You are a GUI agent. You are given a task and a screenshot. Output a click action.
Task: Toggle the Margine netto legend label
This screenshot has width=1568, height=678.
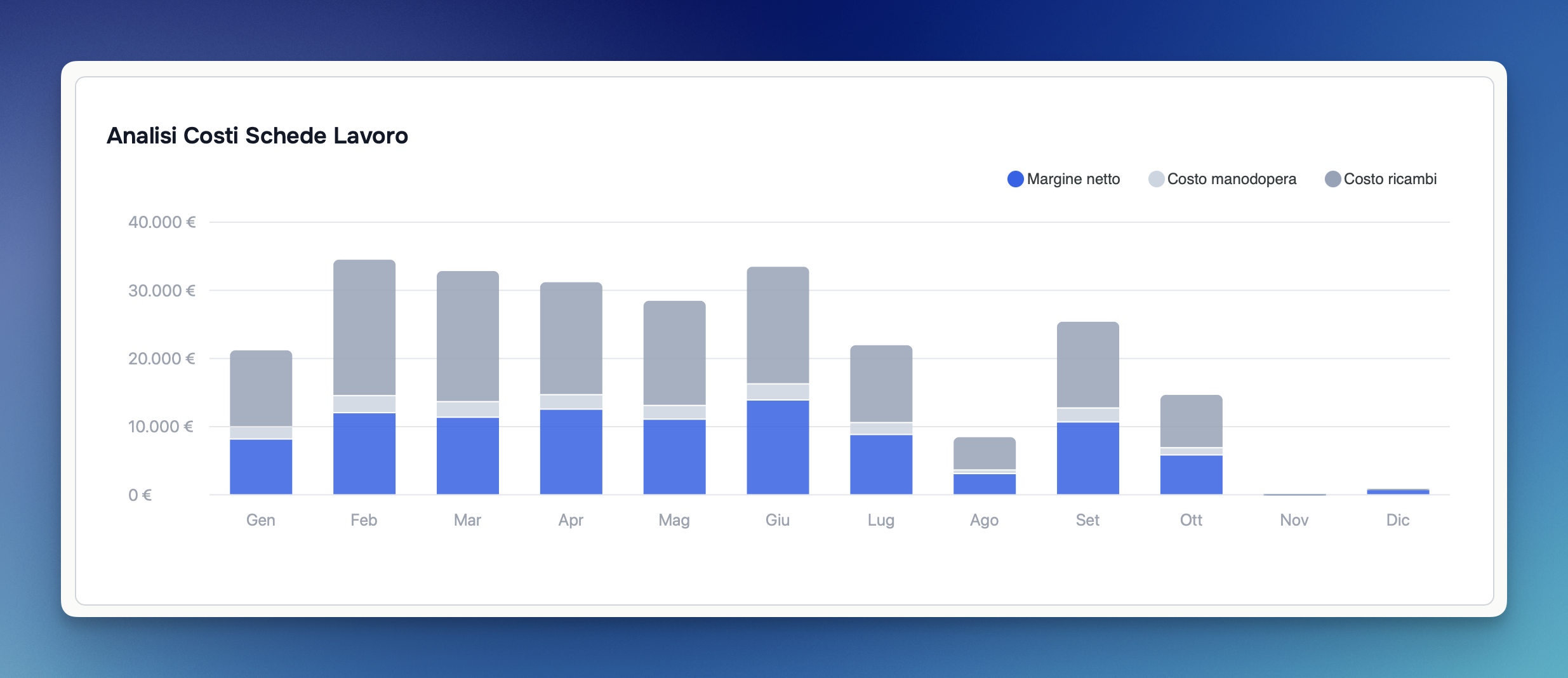tap(1073, 179)
